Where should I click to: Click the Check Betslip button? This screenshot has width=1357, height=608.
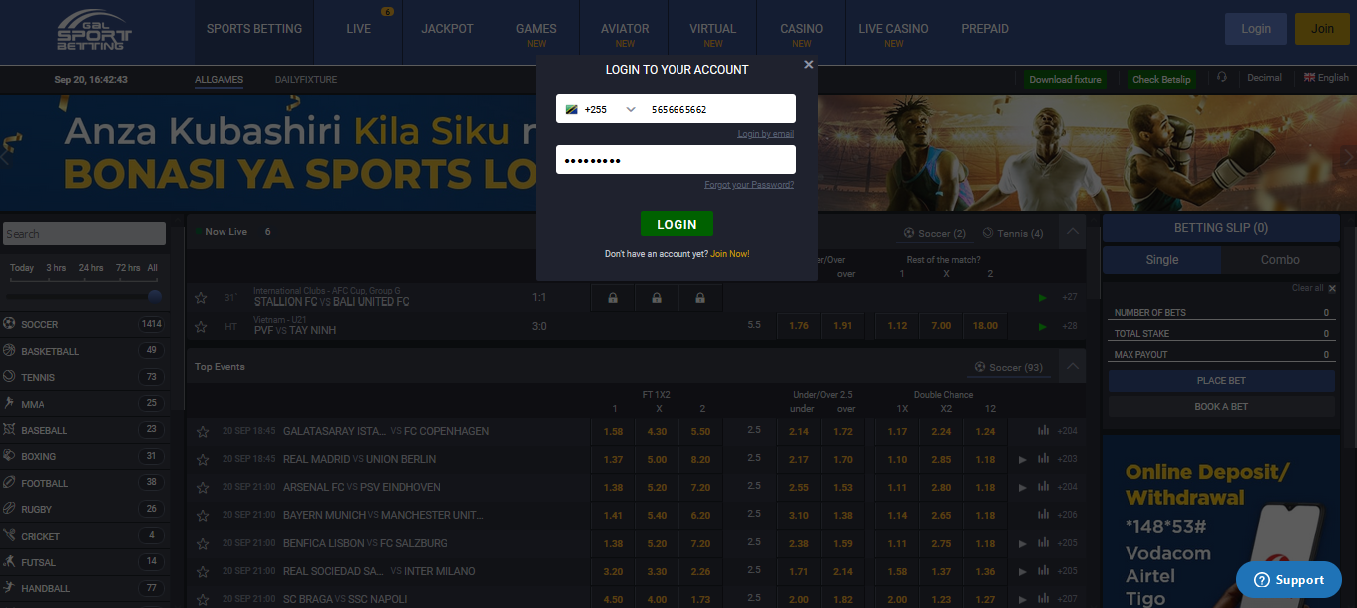pos(1161,79)
